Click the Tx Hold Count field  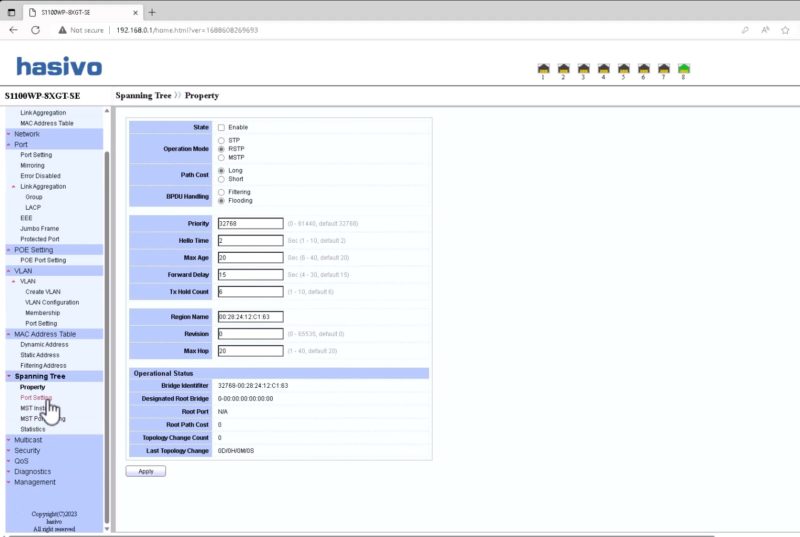(251, 292)
